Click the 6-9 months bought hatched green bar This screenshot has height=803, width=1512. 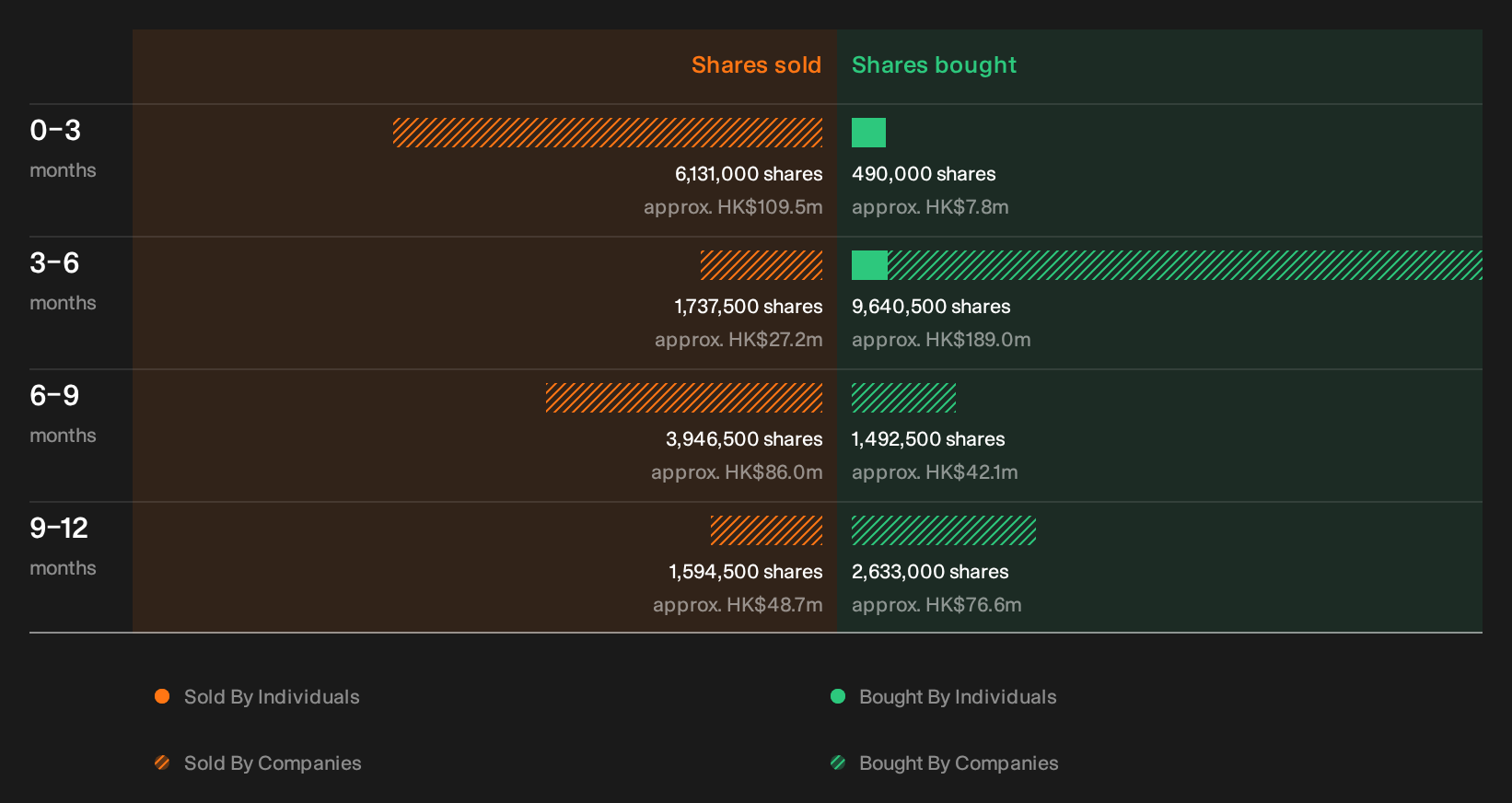tap(903, 398)
